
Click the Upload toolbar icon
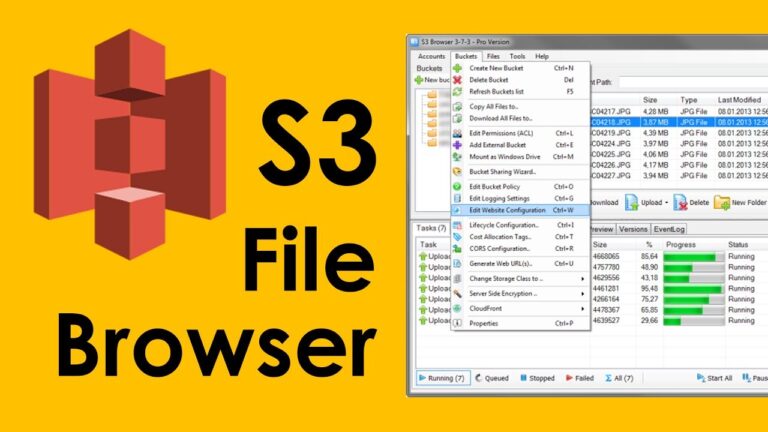[631, 202]
